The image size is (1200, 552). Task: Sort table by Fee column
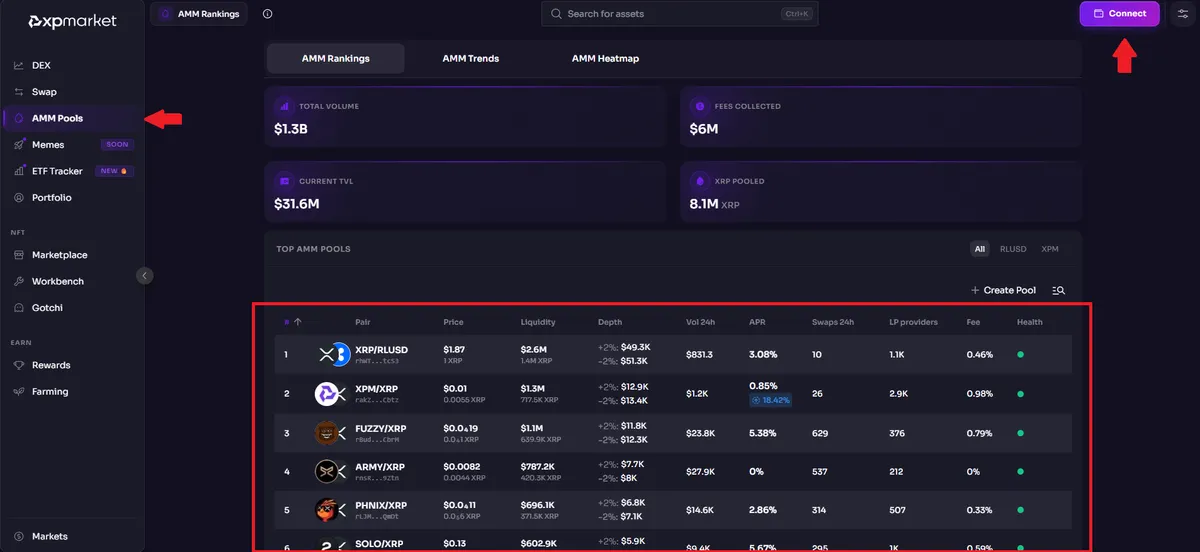pyautogui.click(x=973, y=322)
